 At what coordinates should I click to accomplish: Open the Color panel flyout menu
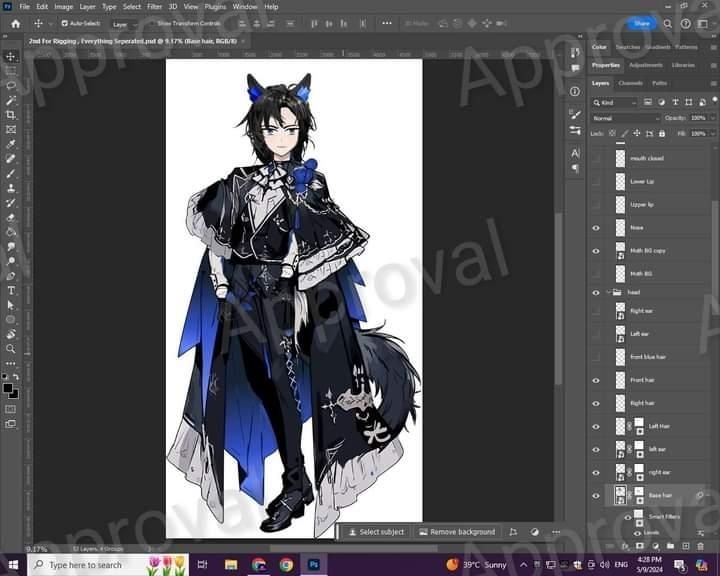[713, 47]
